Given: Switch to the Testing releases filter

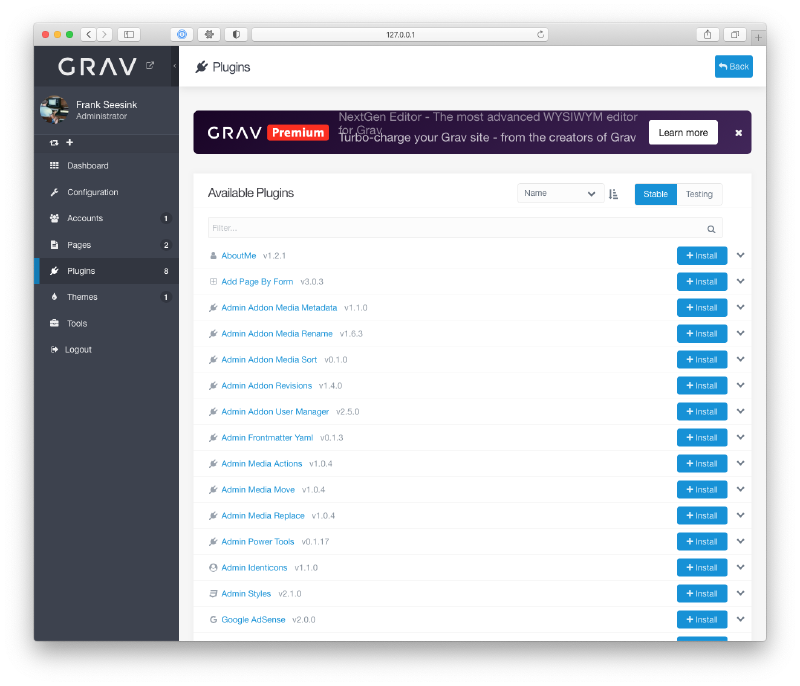Looking at the screenshot, I should pos(699,194).
